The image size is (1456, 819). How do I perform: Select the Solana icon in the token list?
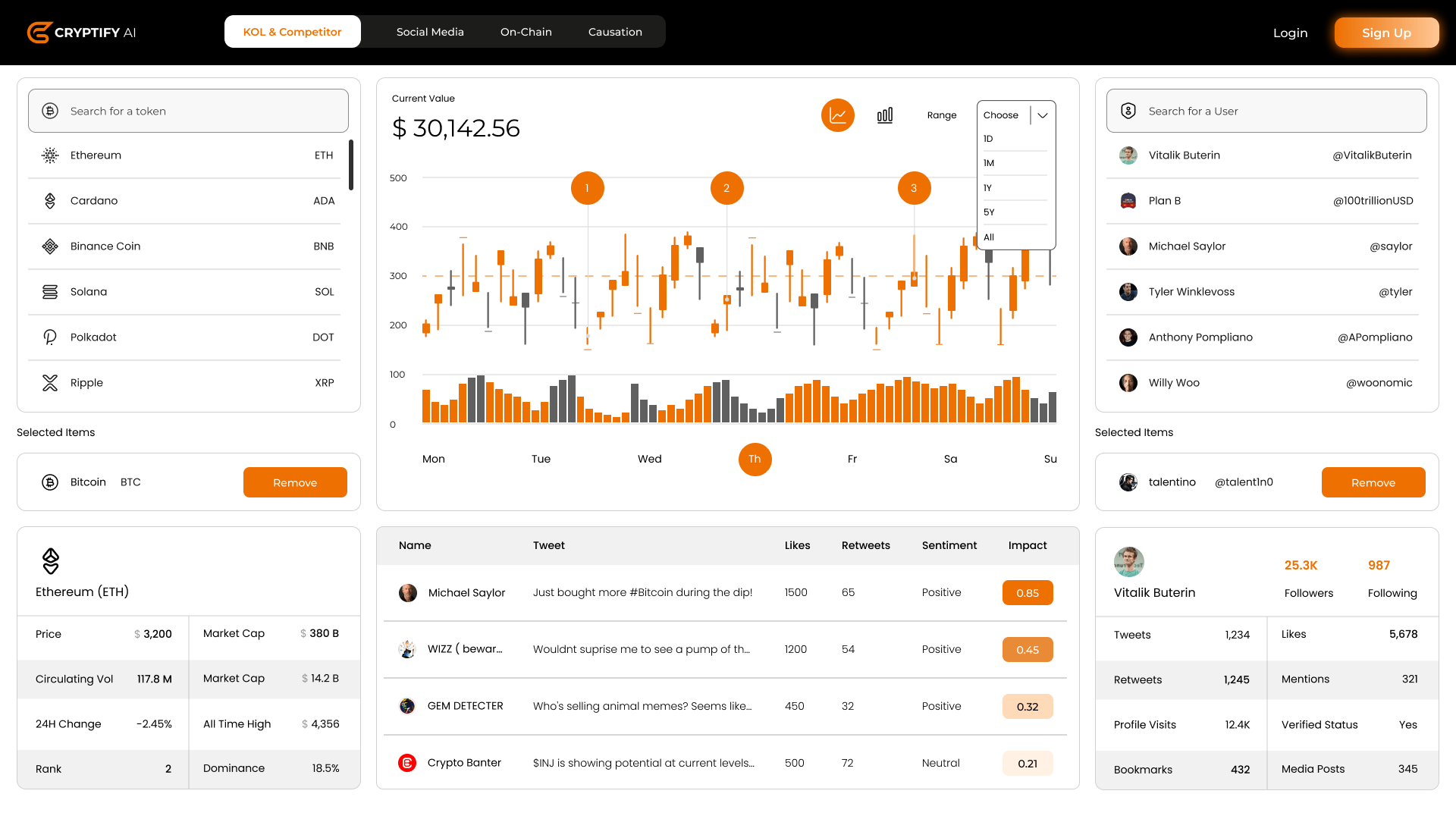point(50,291)
